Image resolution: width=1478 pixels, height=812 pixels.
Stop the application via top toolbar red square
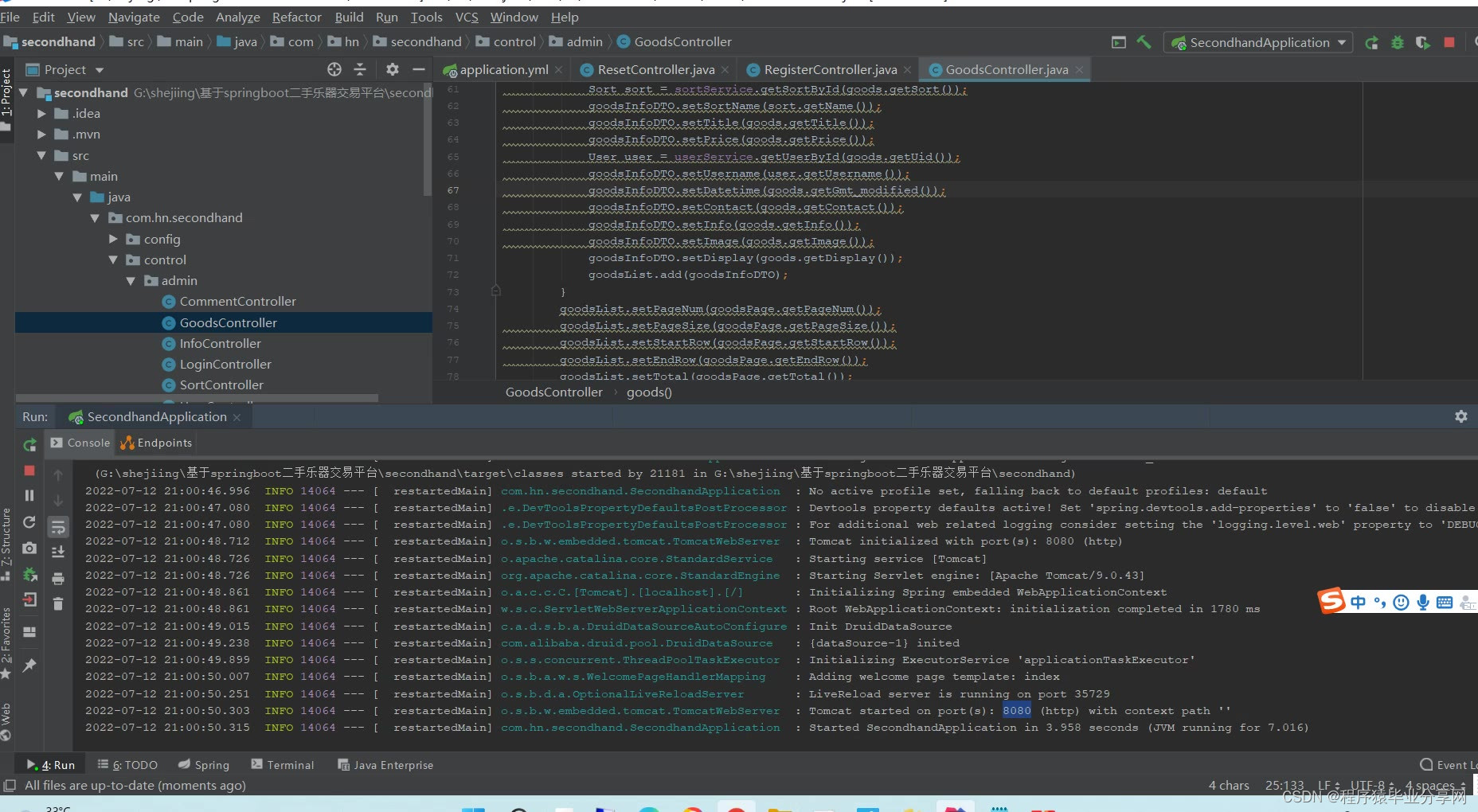[1449, 42]
